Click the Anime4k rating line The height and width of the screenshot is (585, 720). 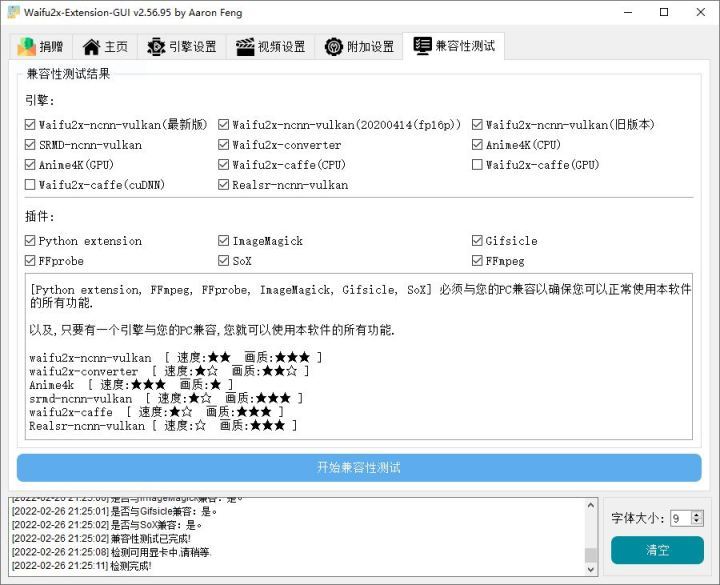131,384
